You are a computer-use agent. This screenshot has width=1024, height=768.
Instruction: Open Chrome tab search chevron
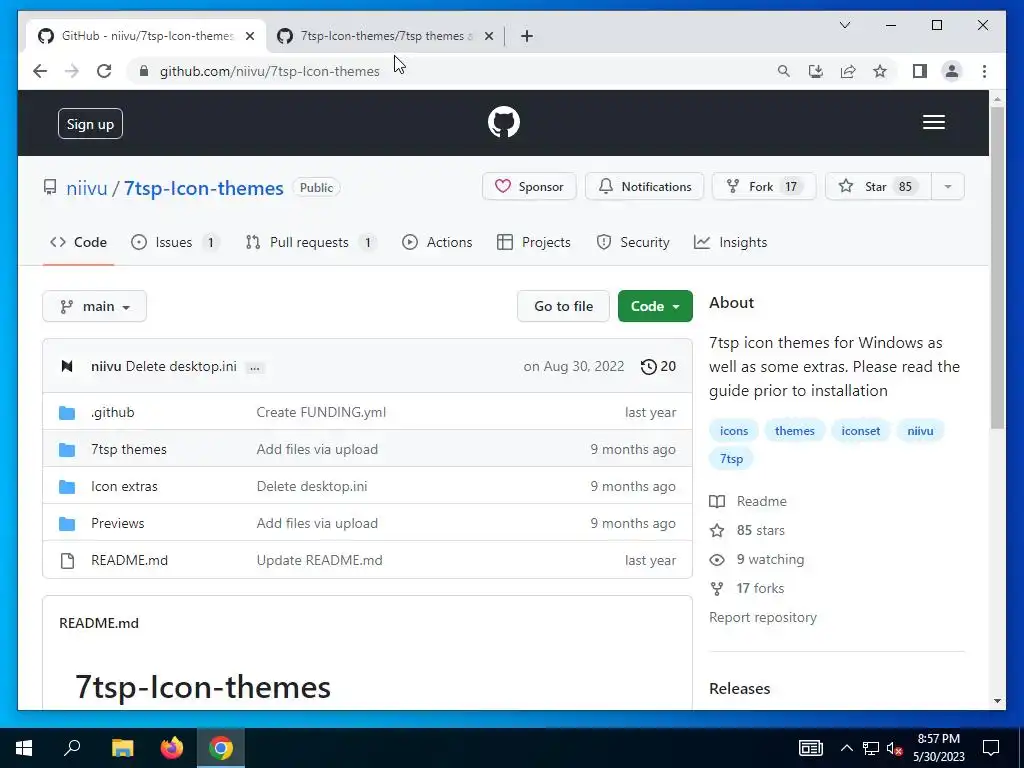click(844, 25)
